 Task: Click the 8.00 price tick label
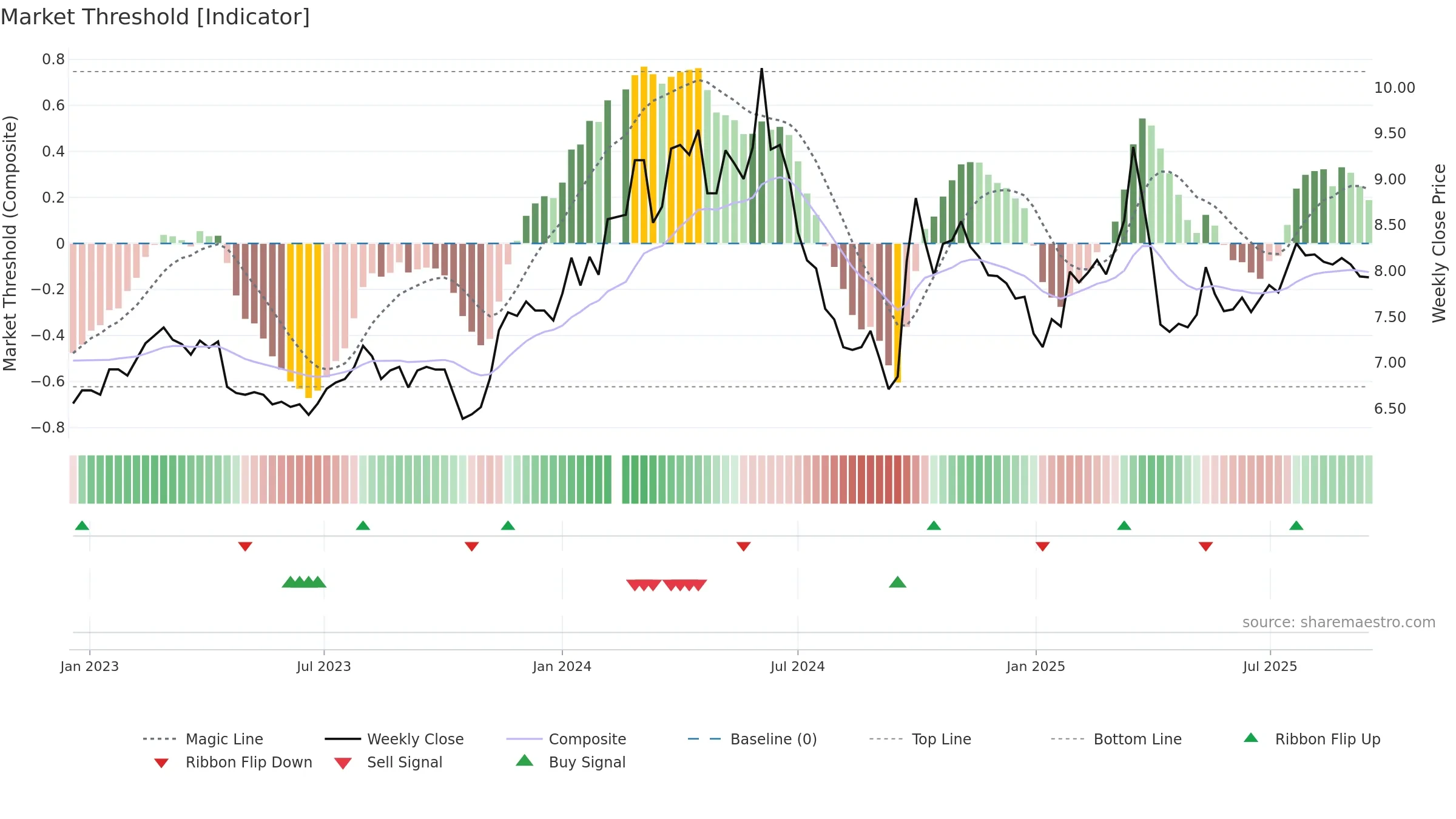pyautogui.click(x=1390, y=271)
